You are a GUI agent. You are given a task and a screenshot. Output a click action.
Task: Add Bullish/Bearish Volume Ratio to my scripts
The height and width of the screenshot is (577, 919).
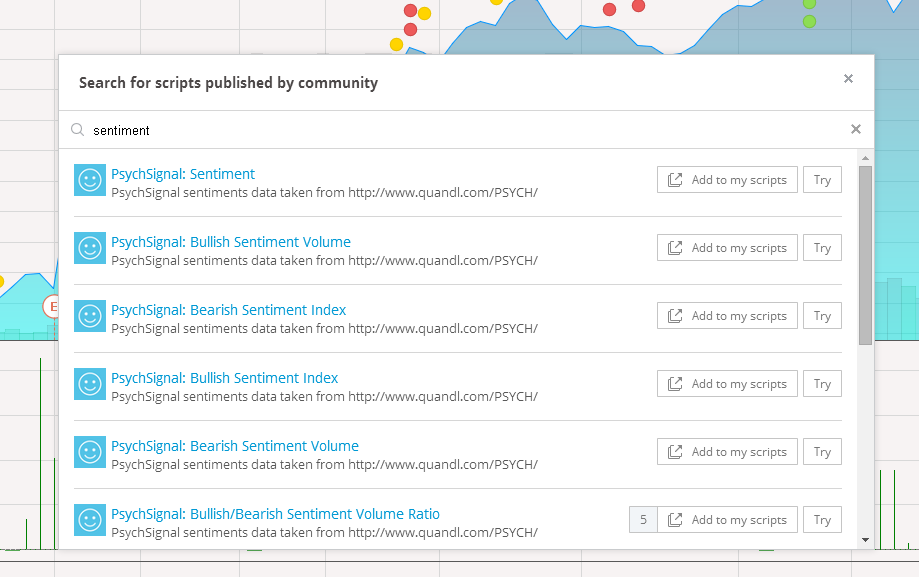[727, 520]
